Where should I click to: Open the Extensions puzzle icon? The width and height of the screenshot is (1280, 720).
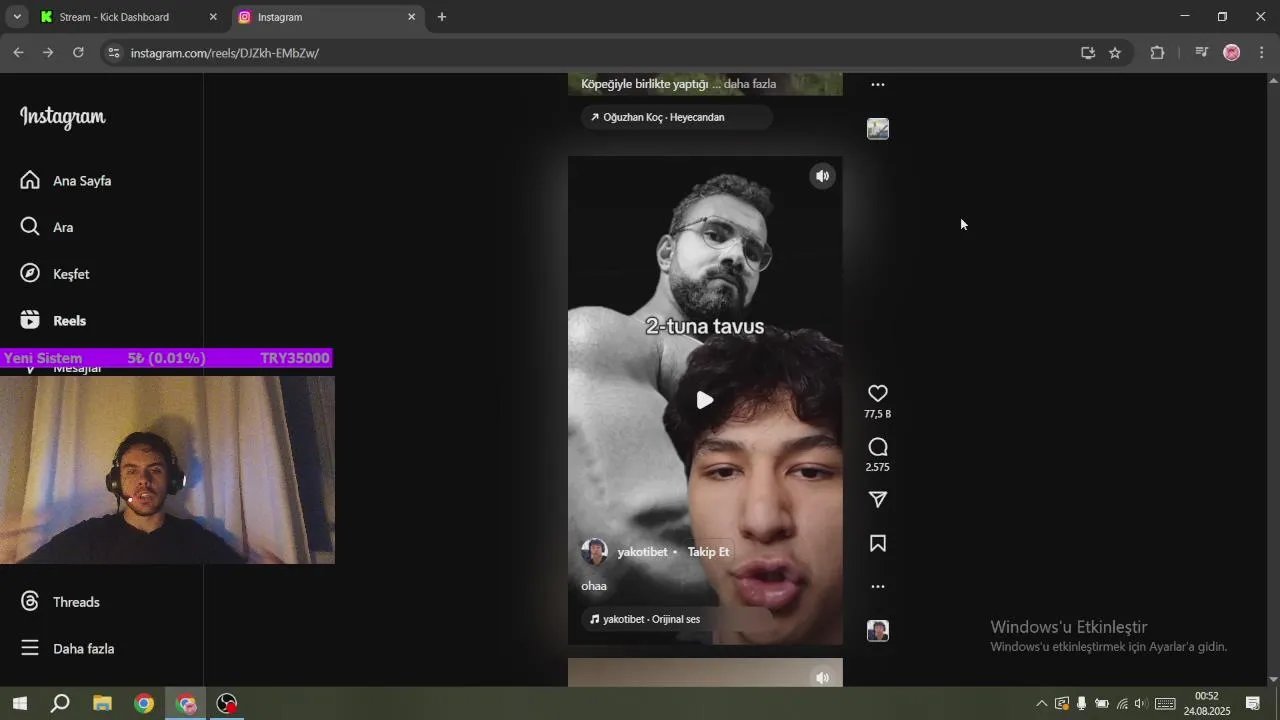1158,53
